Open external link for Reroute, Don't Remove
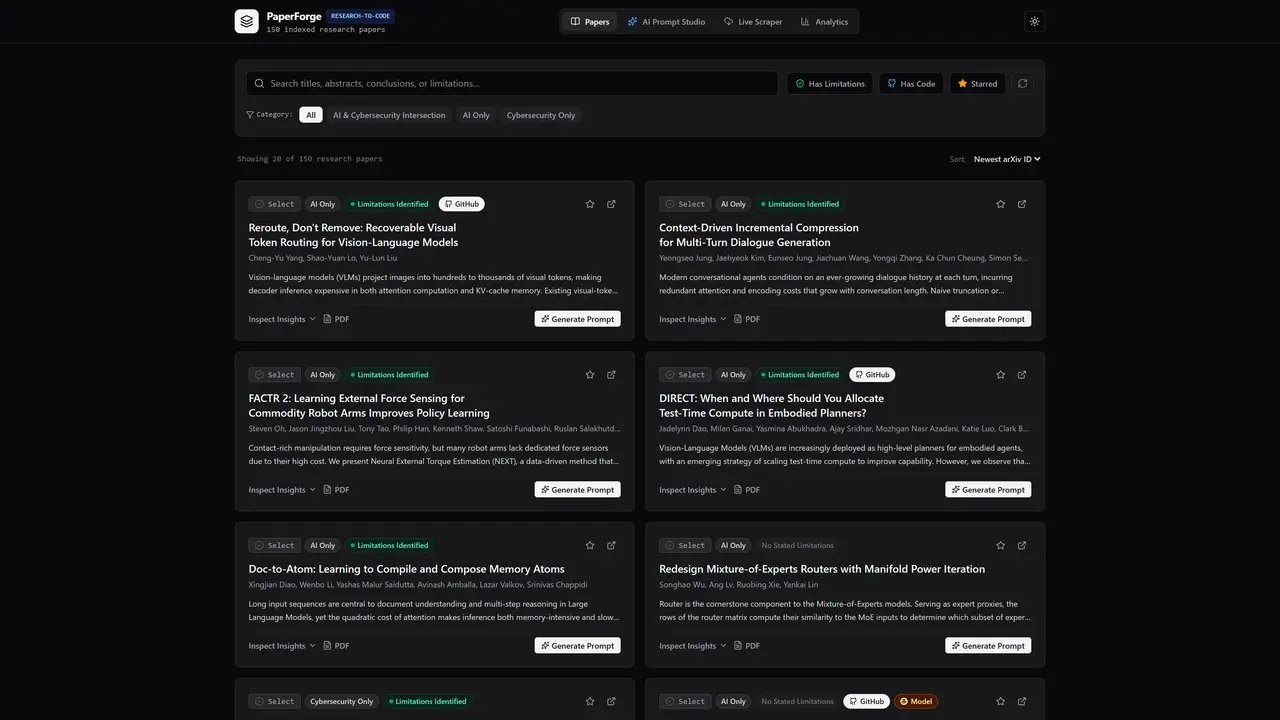Viewport: 1280px width, 720px height. point(611,204)
